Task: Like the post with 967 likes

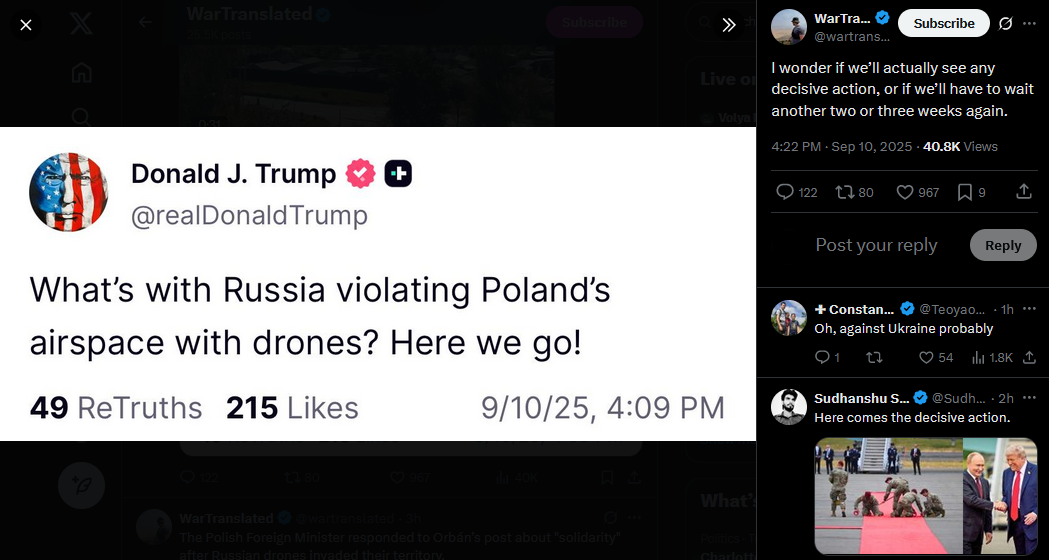Action: point(906,192)
